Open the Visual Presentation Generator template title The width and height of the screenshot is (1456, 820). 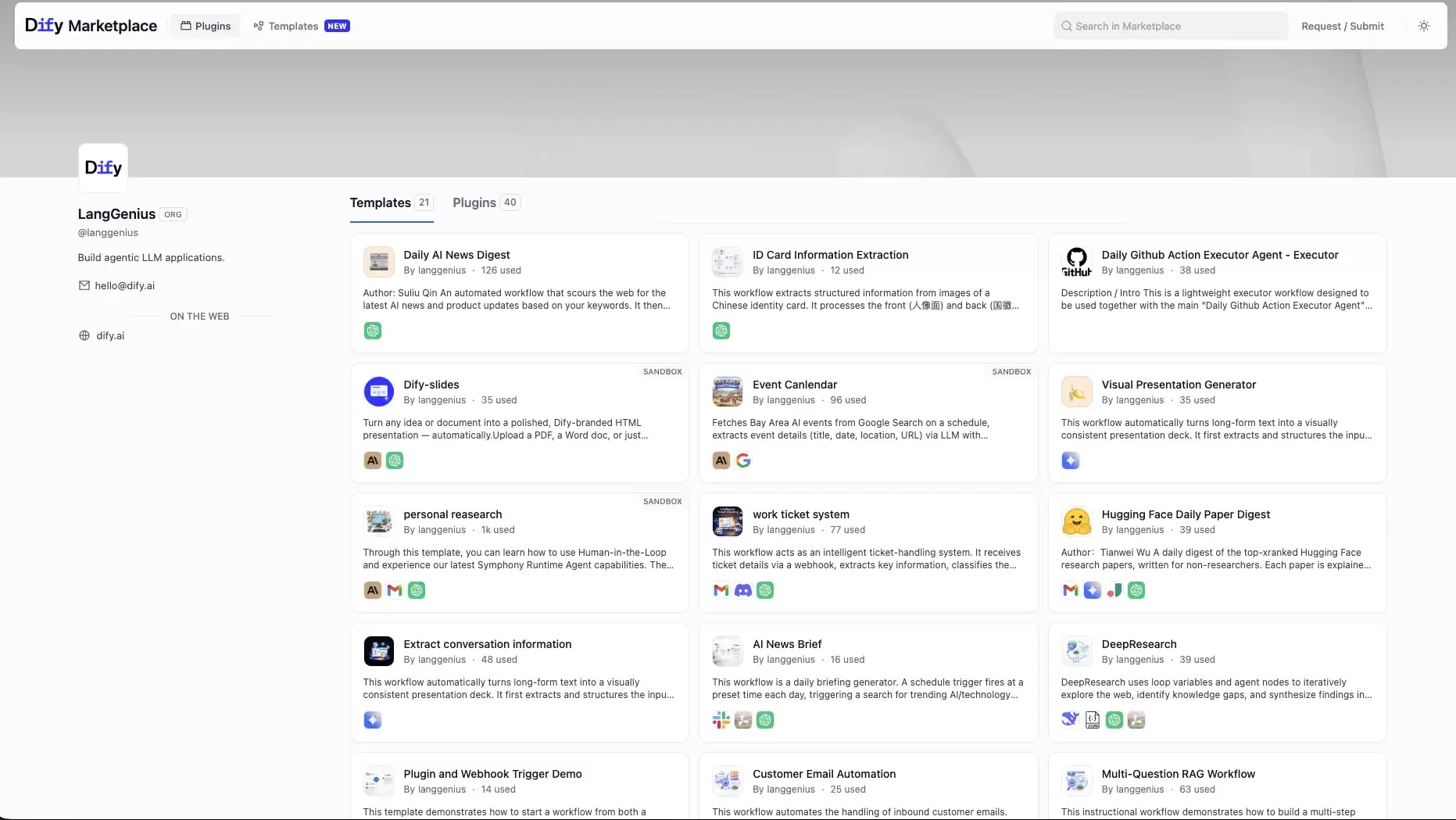1179,385
